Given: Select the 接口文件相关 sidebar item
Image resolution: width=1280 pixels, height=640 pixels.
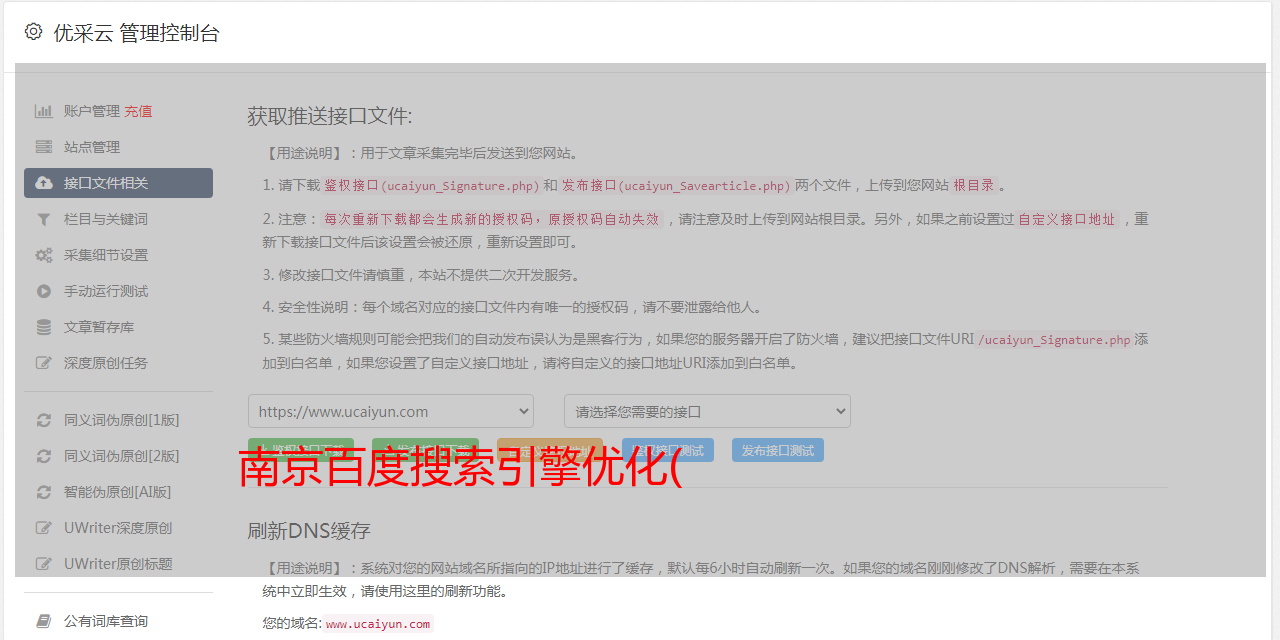Looking at the screenshot, I should point(118,183).
